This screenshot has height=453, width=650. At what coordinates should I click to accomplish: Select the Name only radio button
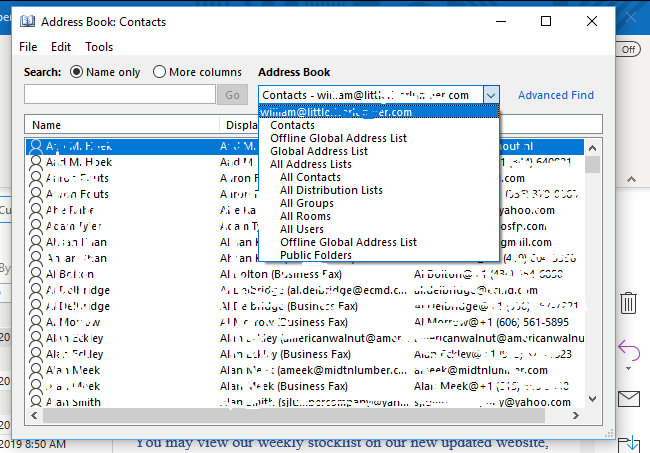(76, 72)
